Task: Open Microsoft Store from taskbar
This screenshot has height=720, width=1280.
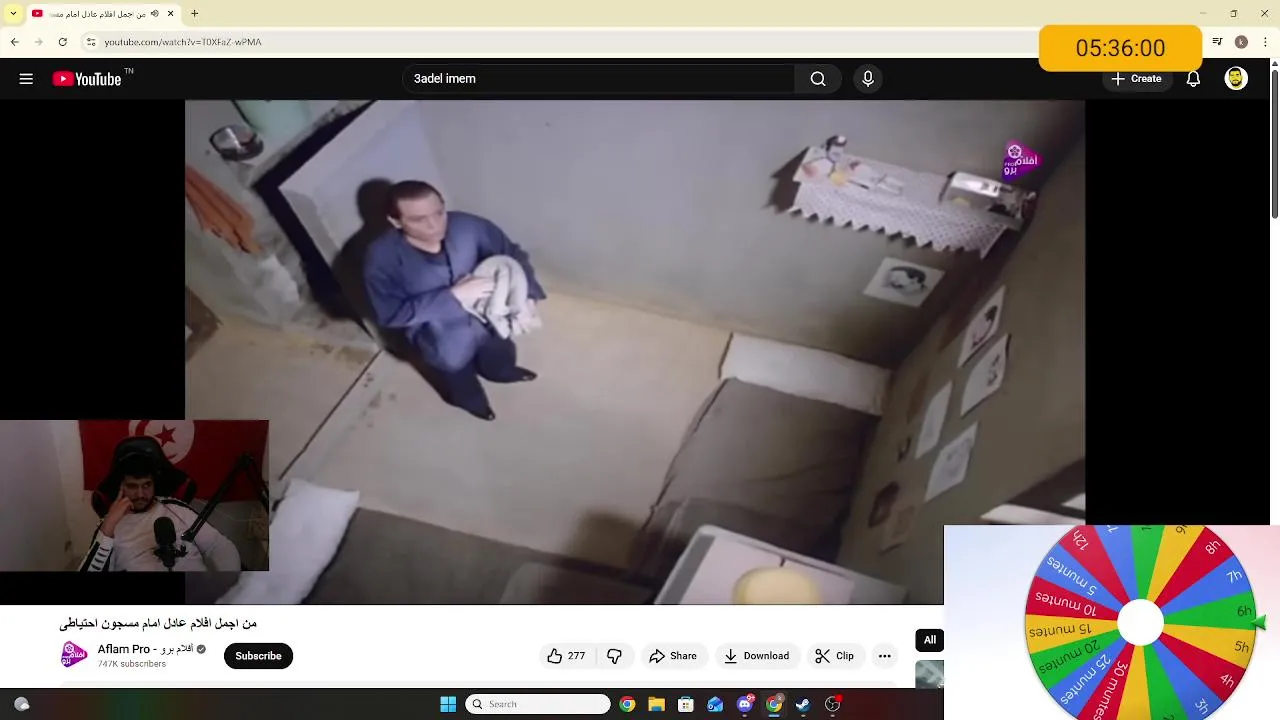Action: pyautogui.click(x=686, y=704)
